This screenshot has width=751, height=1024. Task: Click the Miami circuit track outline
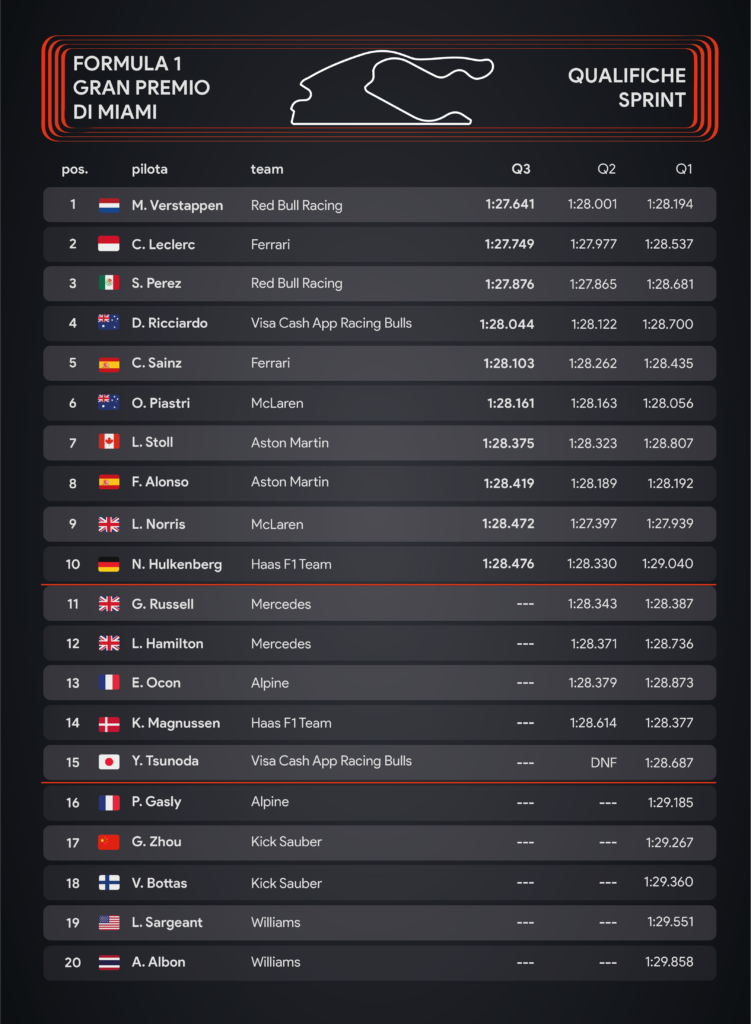[392, 88]
